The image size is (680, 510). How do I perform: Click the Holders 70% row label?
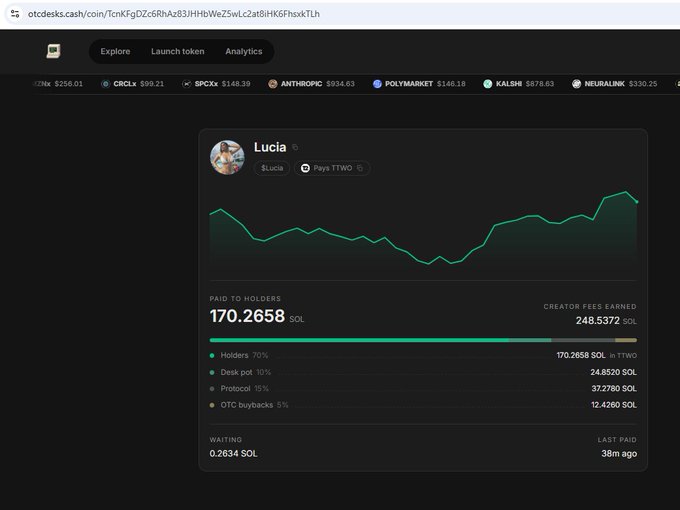(244, 355)
